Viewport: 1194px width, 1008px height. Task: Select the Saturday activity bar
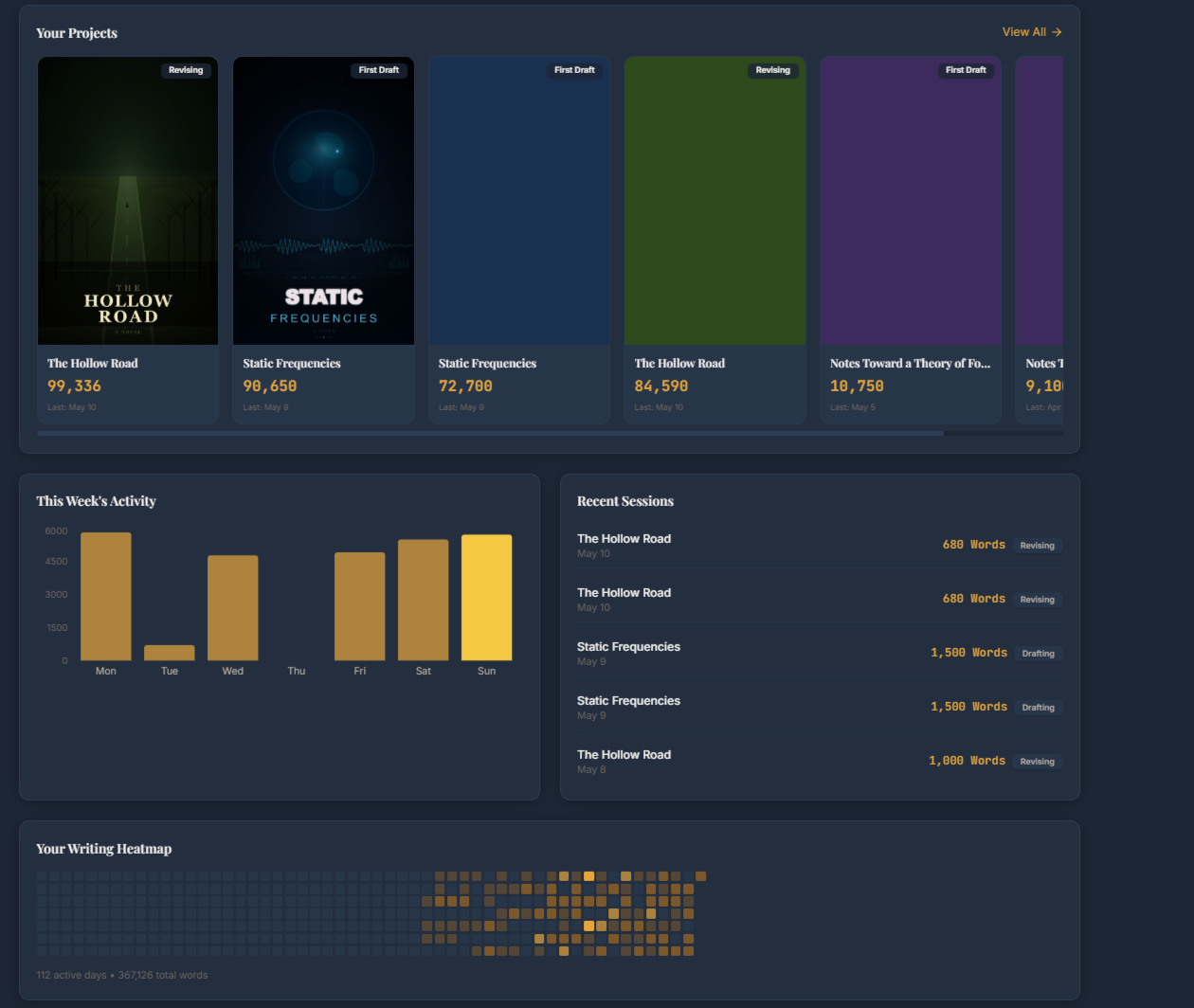424,600
